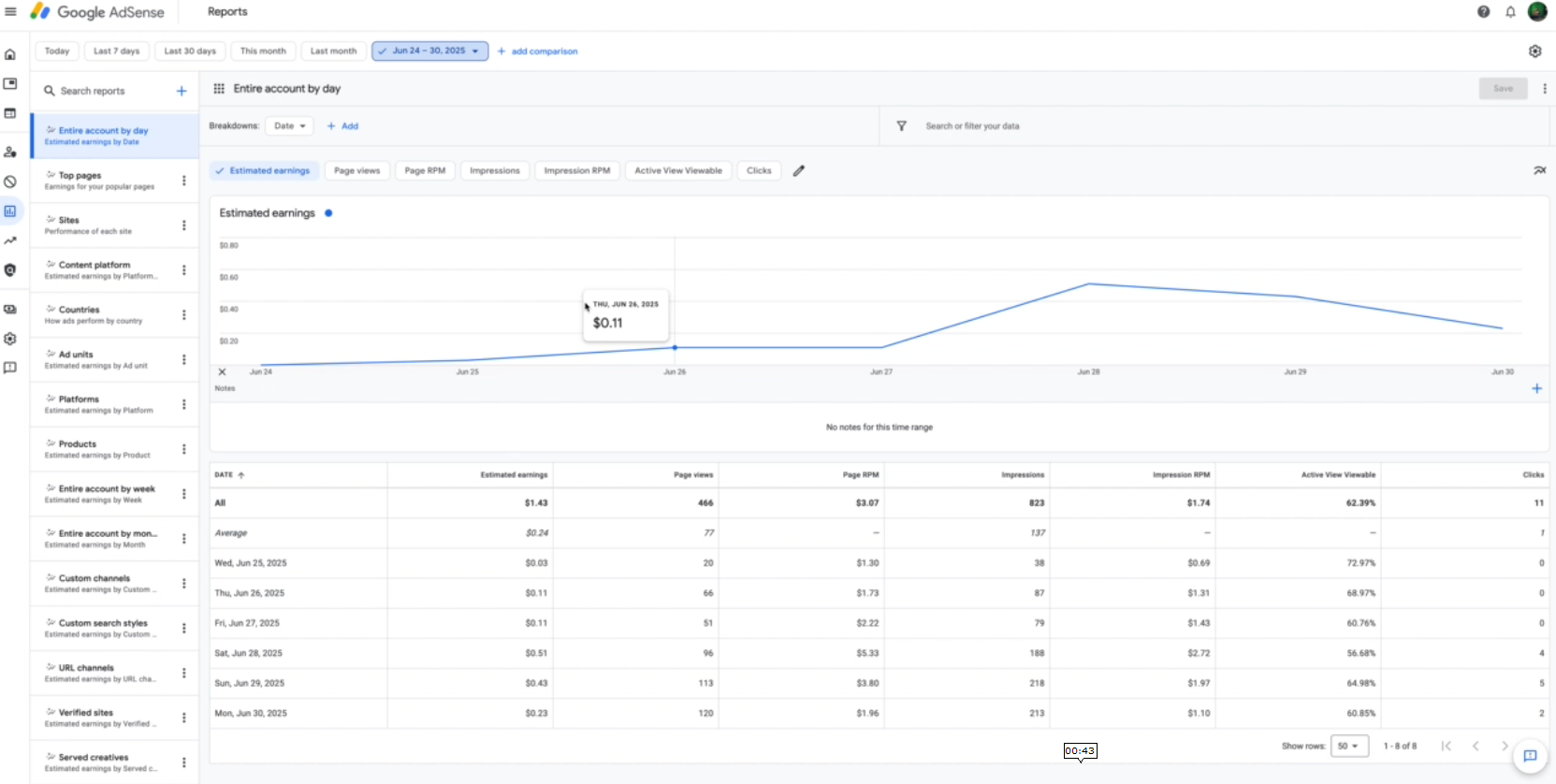The image size is (1556, 784).
Task: Open options for Served creatives report
Action: point(183,762)
